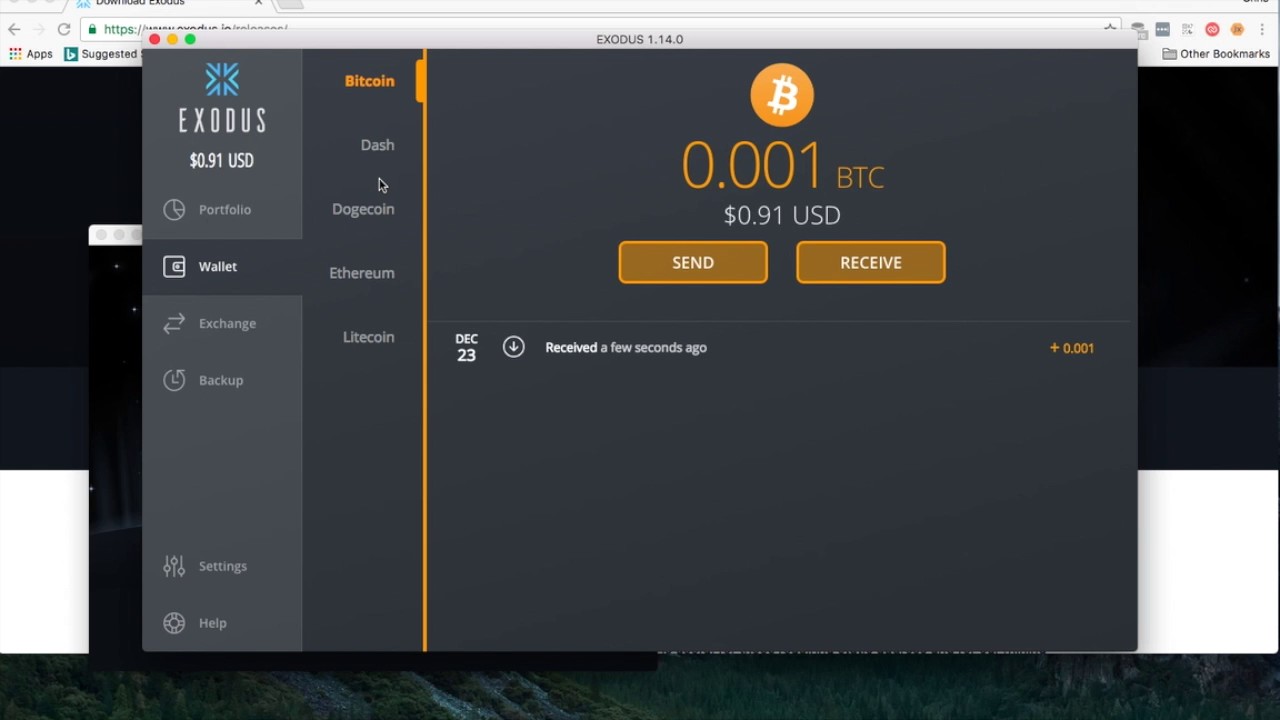The height and width of the screenshot is (720, 1280).
Task: Open Help menu label
Action: (x=212, y=623)
